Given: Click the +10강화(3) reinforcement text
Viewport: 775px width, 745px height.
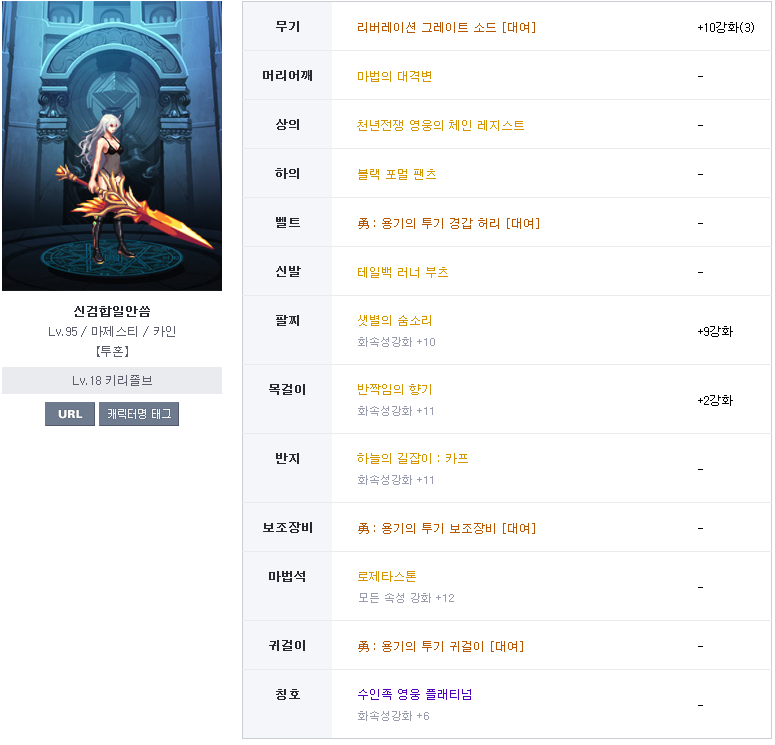Looking at the screenshot, I should (x=726, y=27).
